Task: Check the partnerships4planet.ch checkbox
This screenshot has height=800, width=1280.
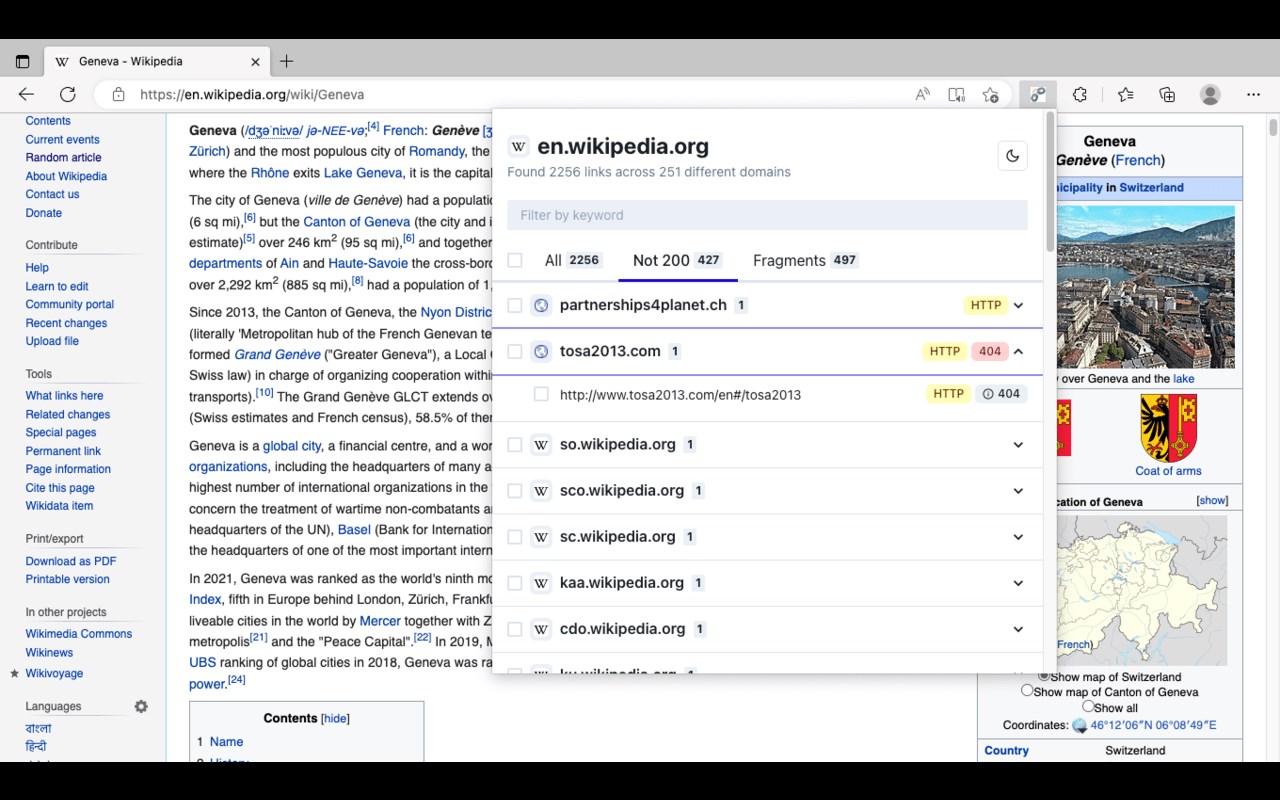Action: [515, 305]
